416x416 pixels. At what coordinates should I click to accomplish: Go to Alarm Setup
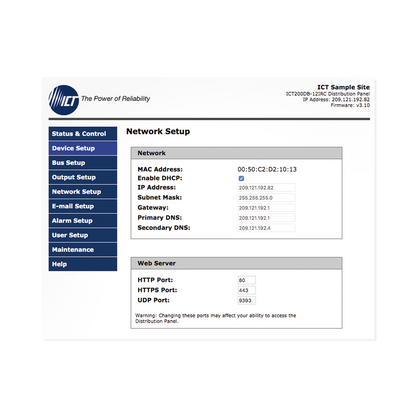coord(83,221)
